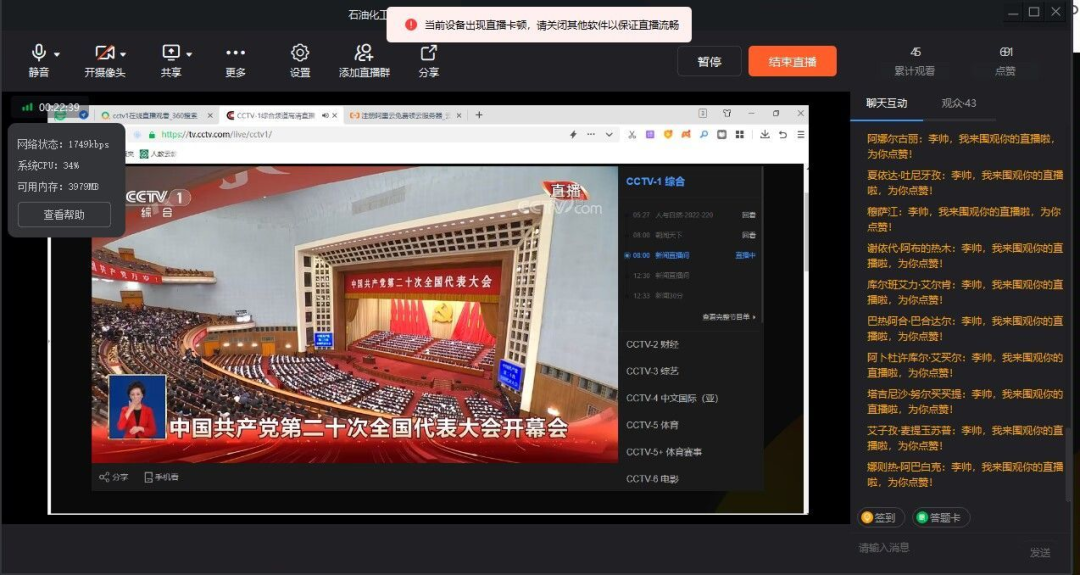Click the 签到 check-in button

click(881, 518)
